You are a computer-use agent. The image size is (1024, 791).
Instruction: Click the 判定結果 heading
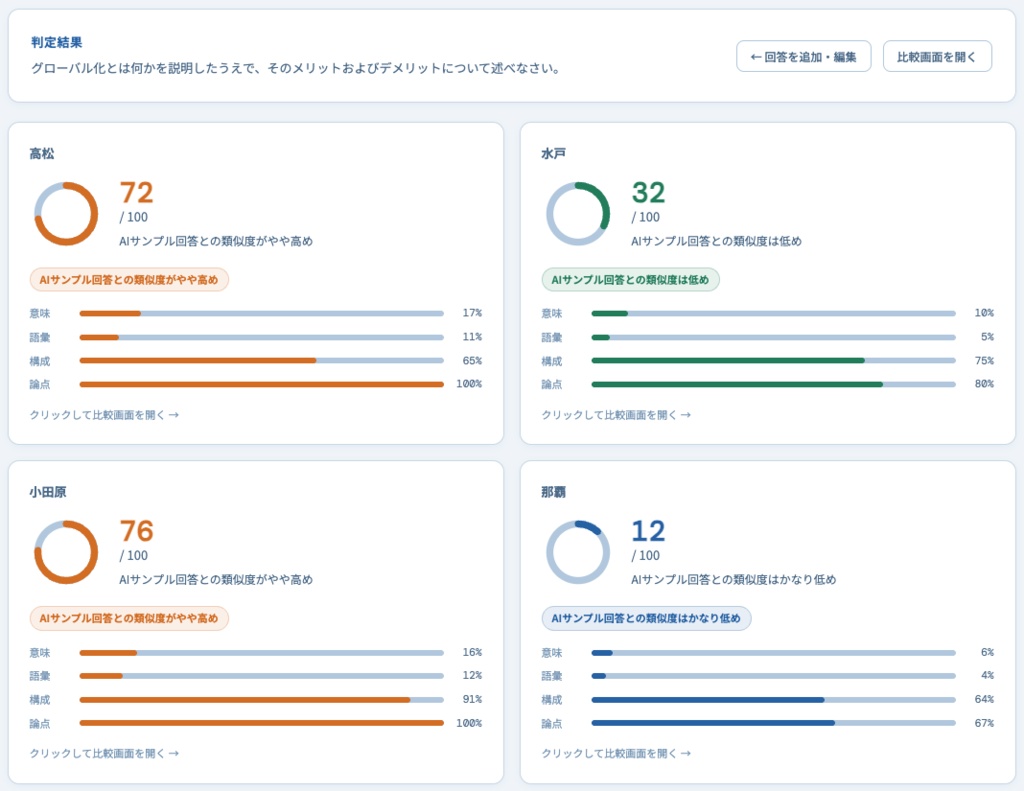[57, 42]
